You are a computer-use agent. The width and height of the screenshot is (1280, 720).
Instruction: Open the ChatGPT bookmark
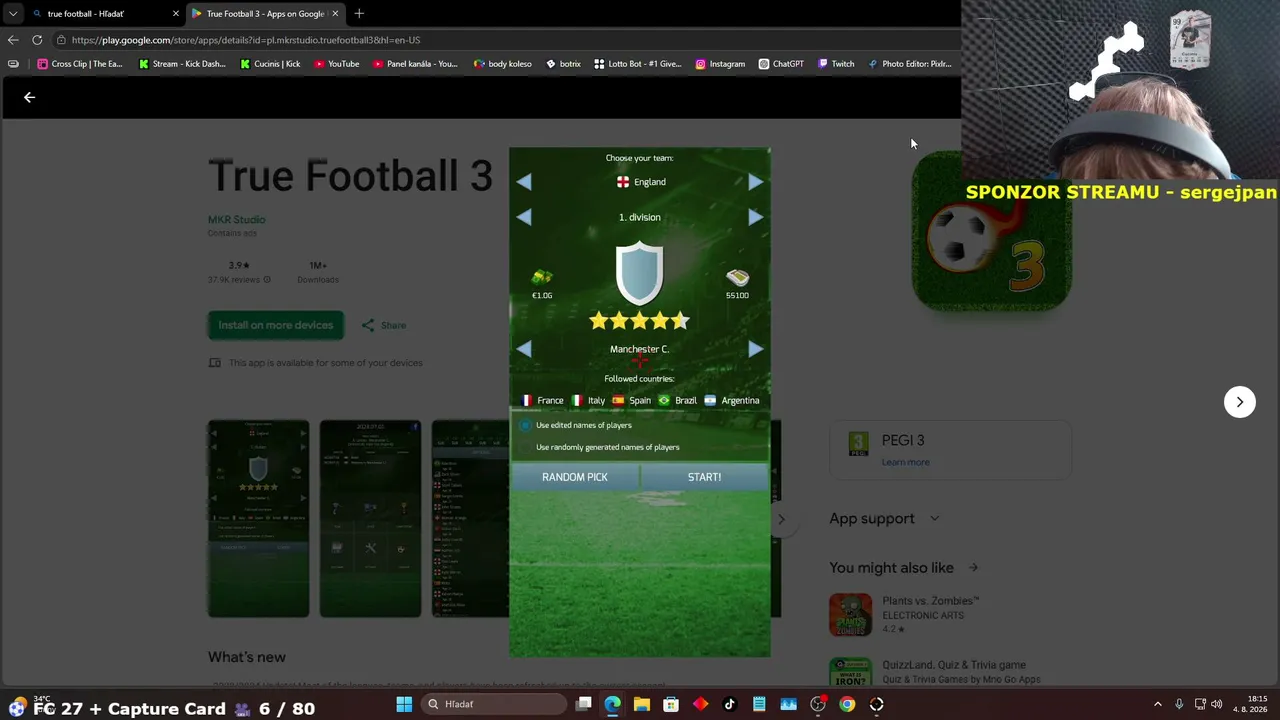tap(781, 64)
